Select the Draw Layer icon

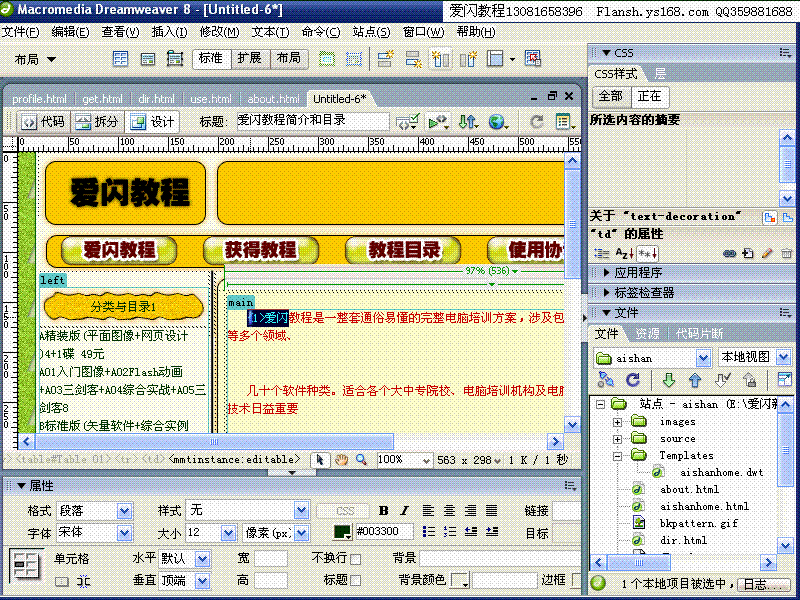tap(175, 59)
